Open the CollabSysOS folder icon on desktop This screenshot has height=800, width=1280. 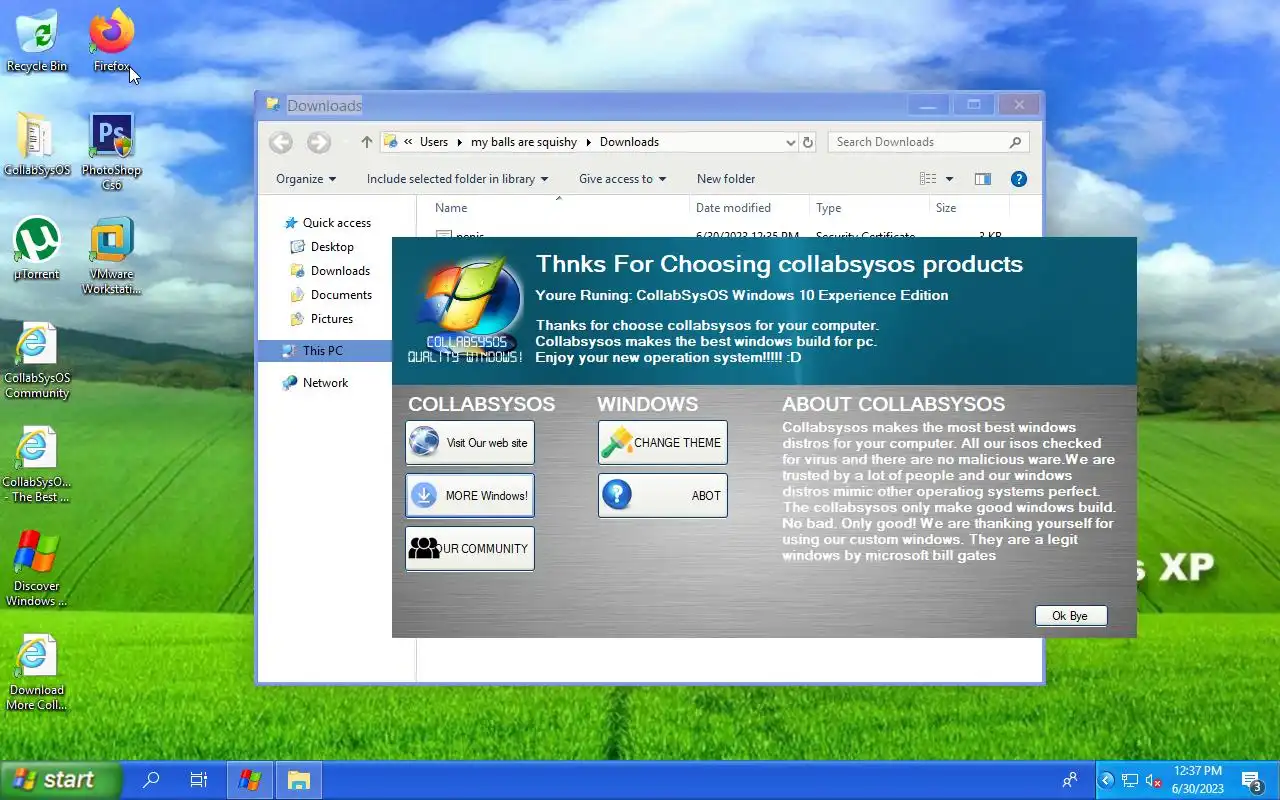click(x=37, y=144)
